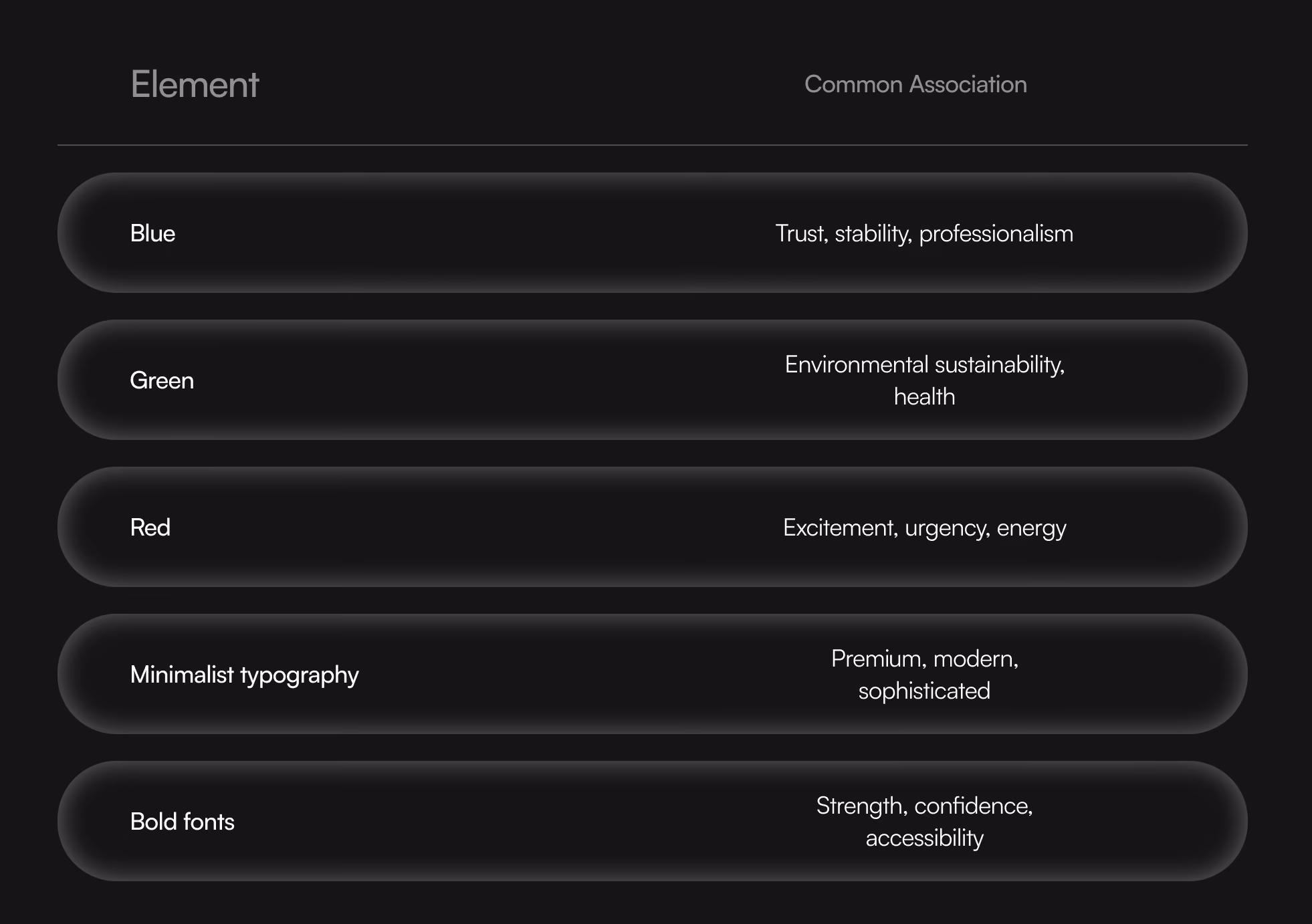Click the divider line under the headers

tap(653, 145)
